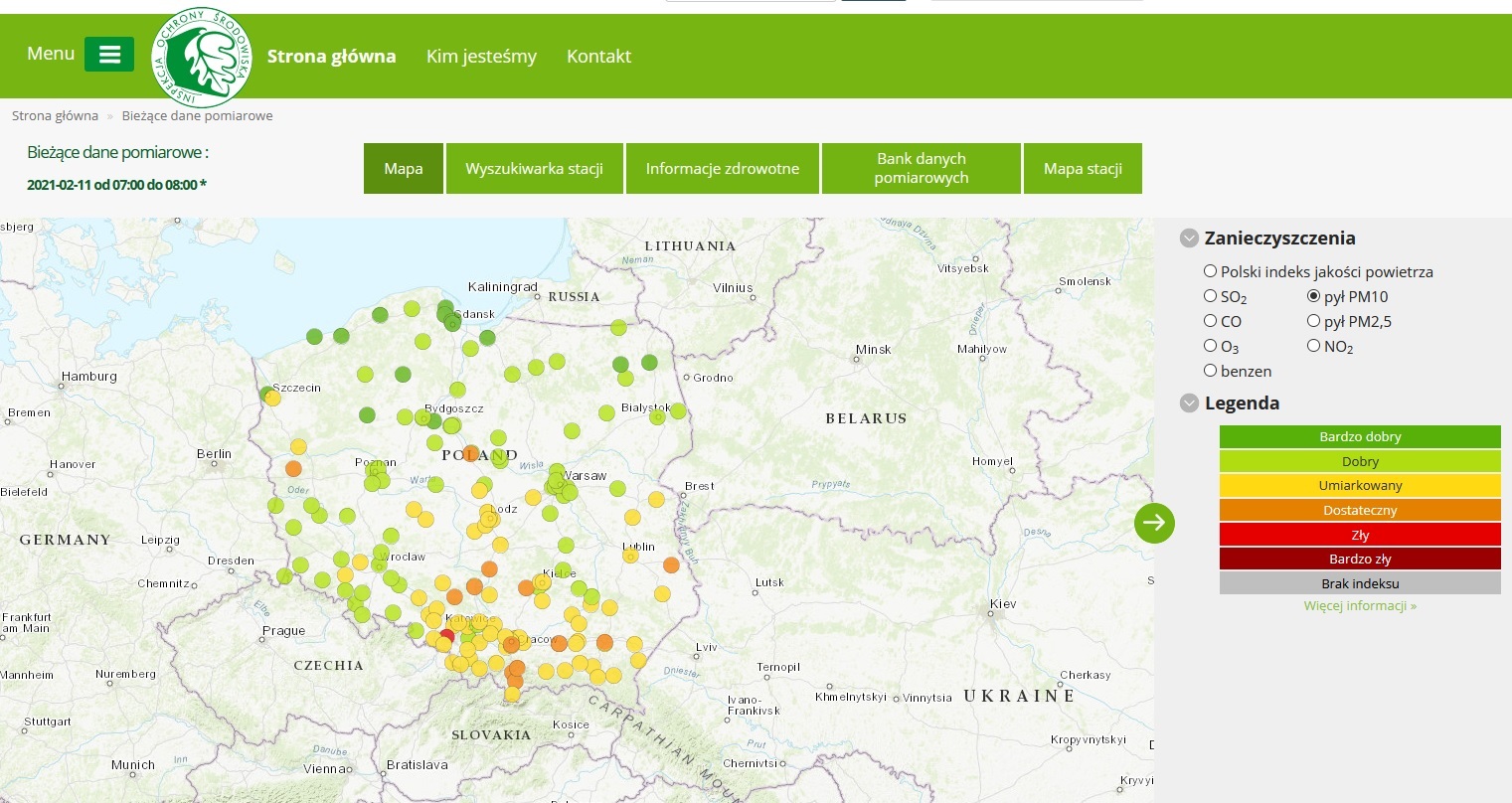Select the SO₂ pollutant radio button
This screenshot has width=1512, height=803.
pyautogui.click(x=1210, y=296)
